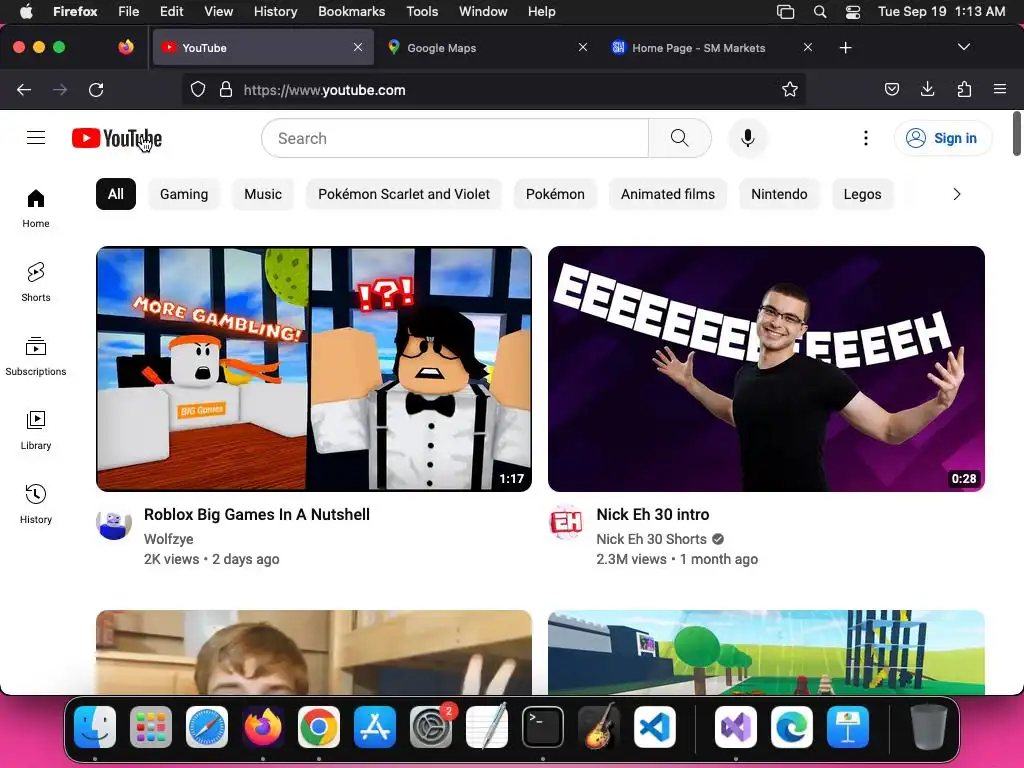Open the Bookmarks menu
This screenshot has height=768, width=1024.
351,11
